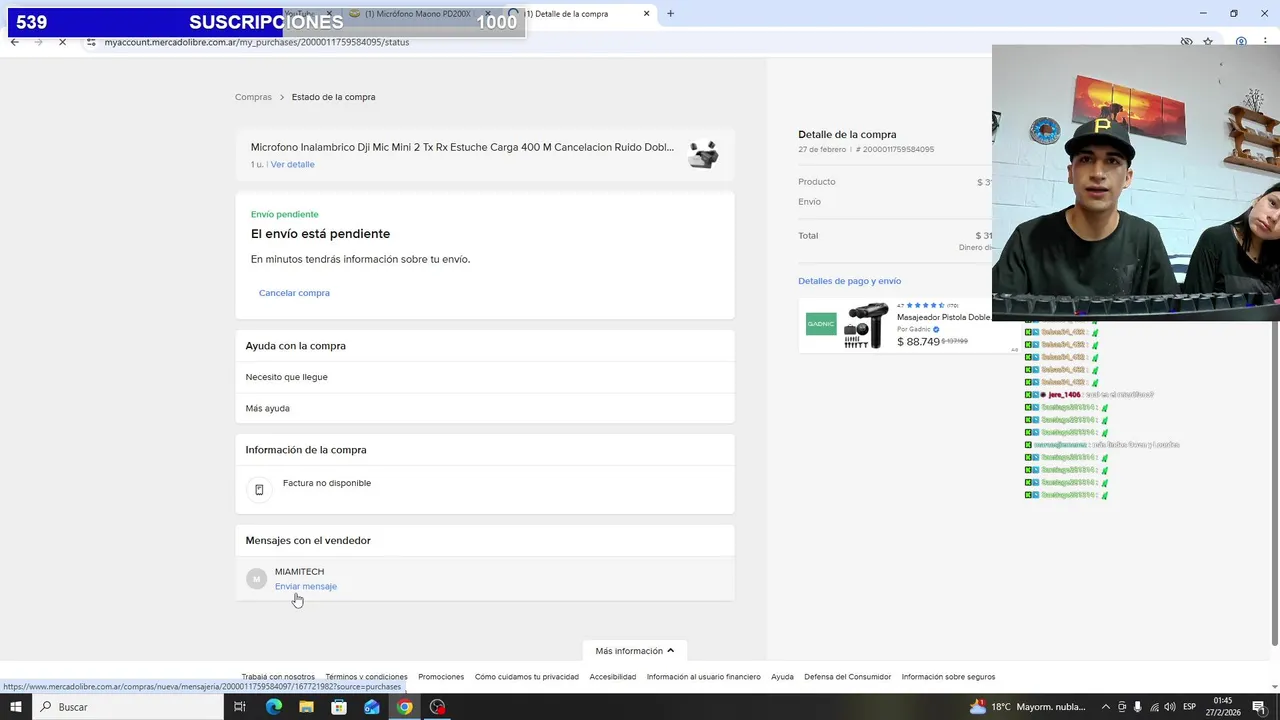Open the Promociones footer link

click(441, 677)
